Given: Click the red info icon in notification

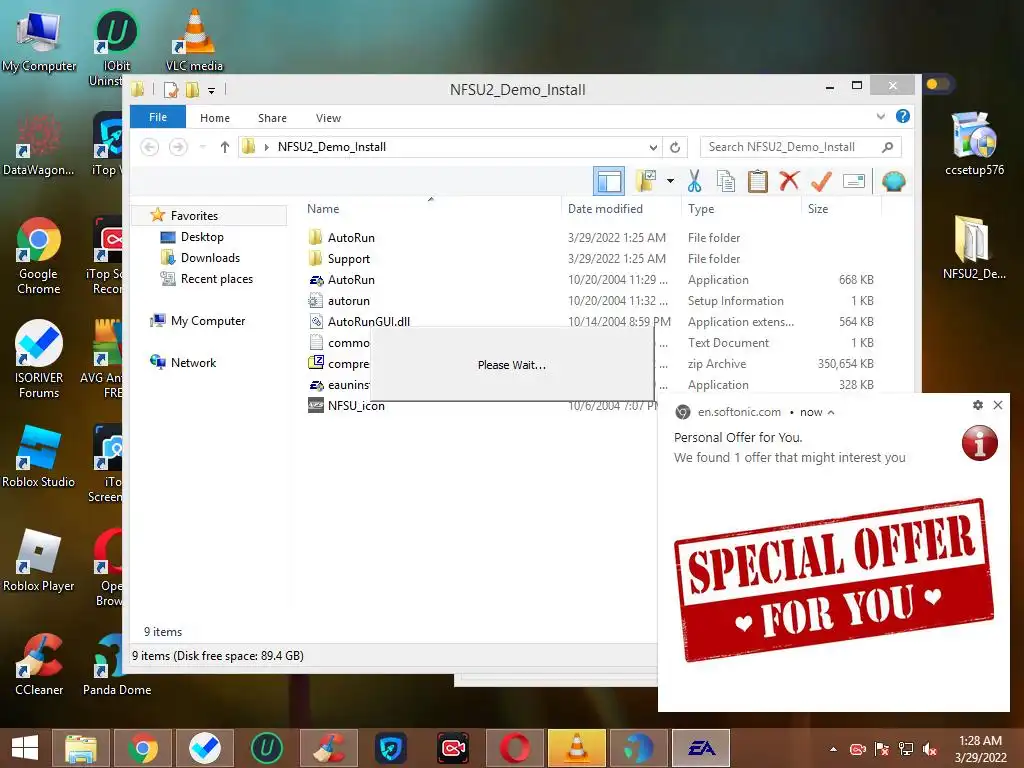Looking at the screenshot, I should click(980, 443).
